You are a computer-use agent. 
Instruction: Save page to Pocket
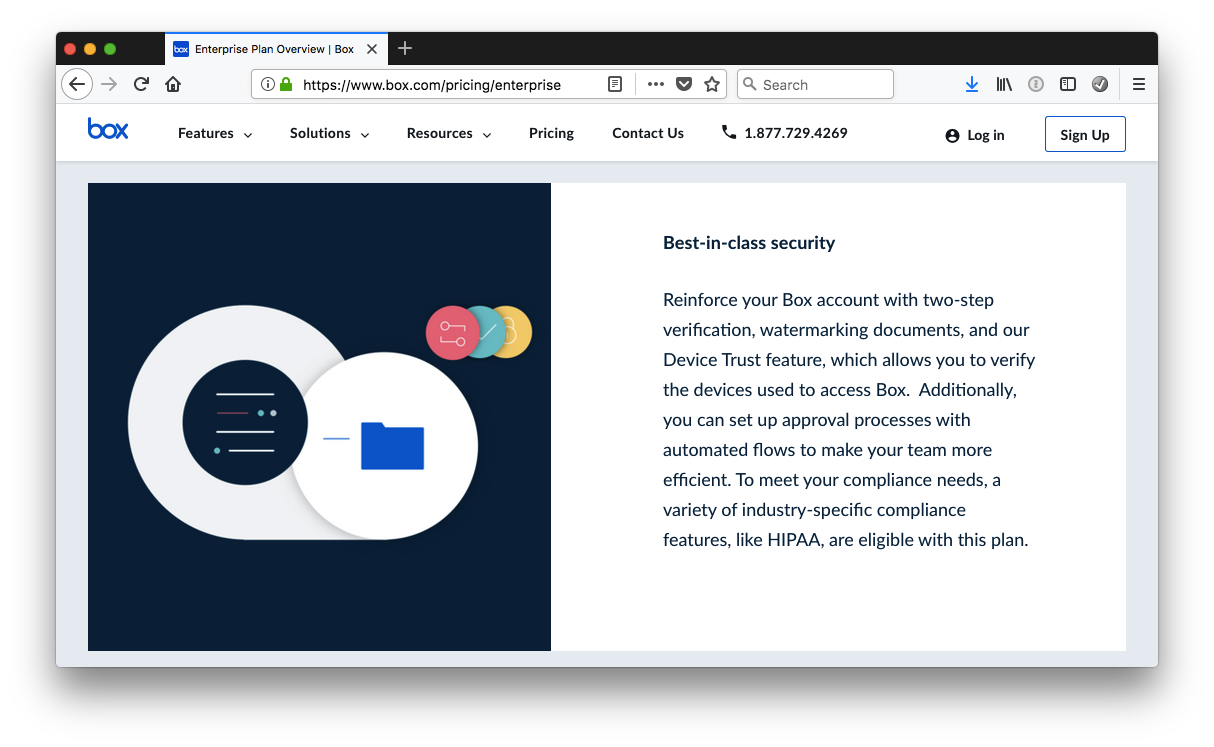point(684,85)
